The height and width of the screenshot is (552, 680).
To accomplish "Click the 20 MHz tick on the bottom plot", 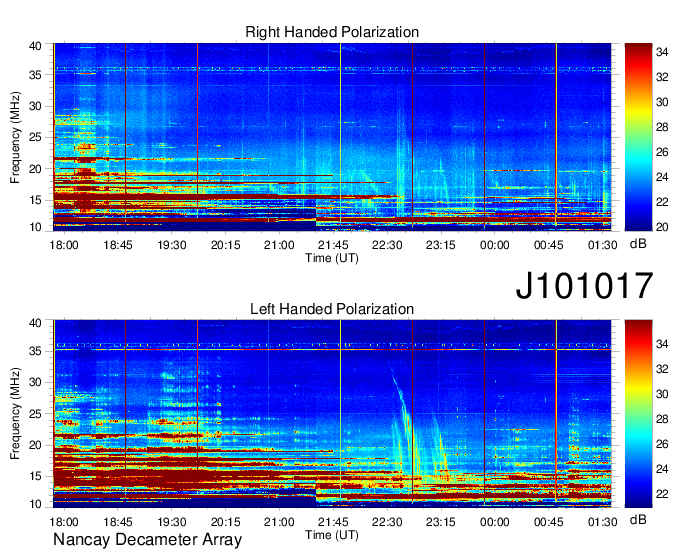I will tap(36, 445).
